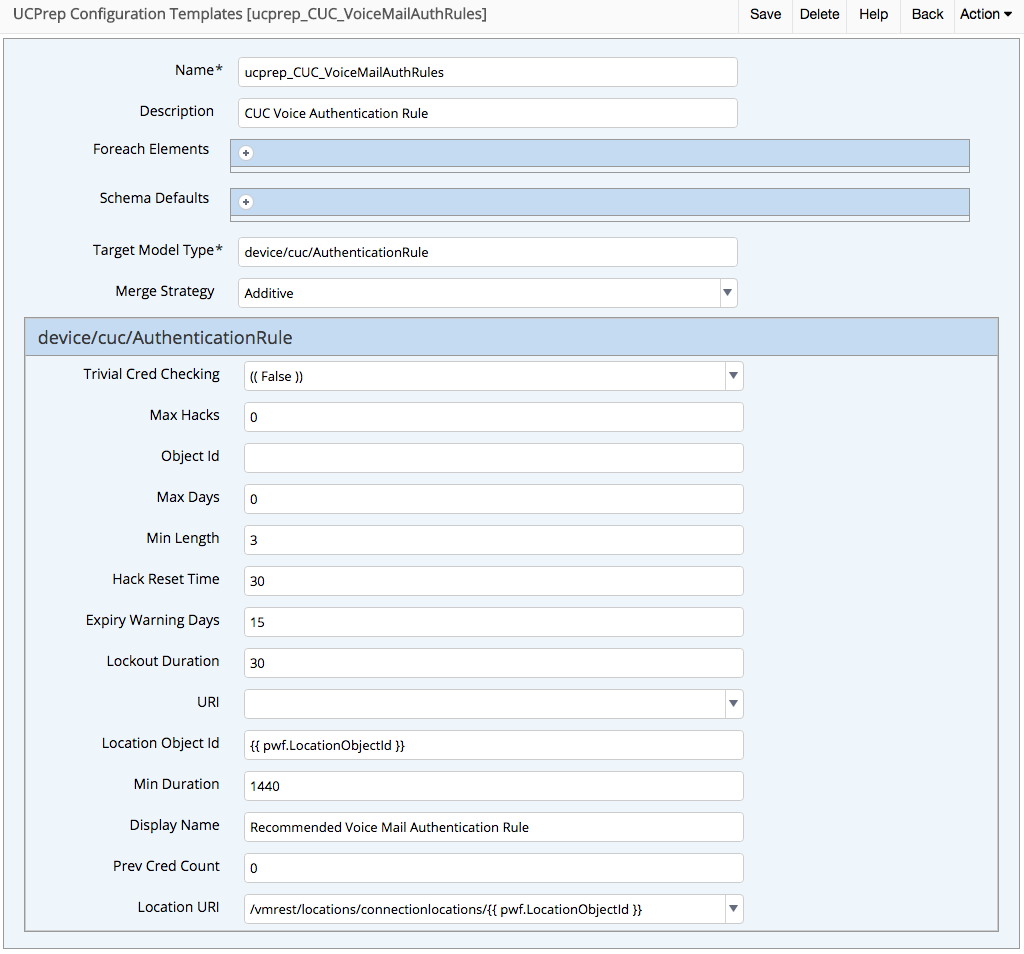Delete this template
Viewport: 1024px width, 954px height.
(x=819, y=14)
